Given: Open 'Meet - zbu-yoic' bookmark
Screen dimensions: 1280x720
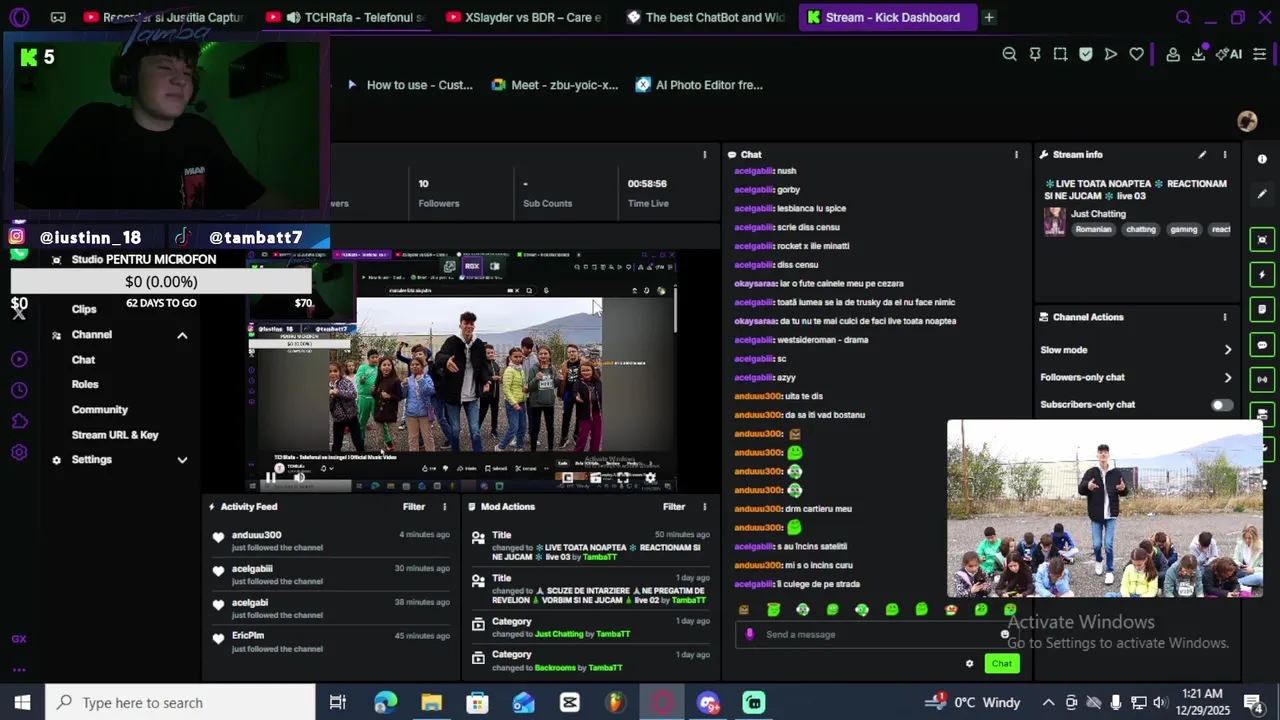Looking at the screenshot, I should [555, 85].
